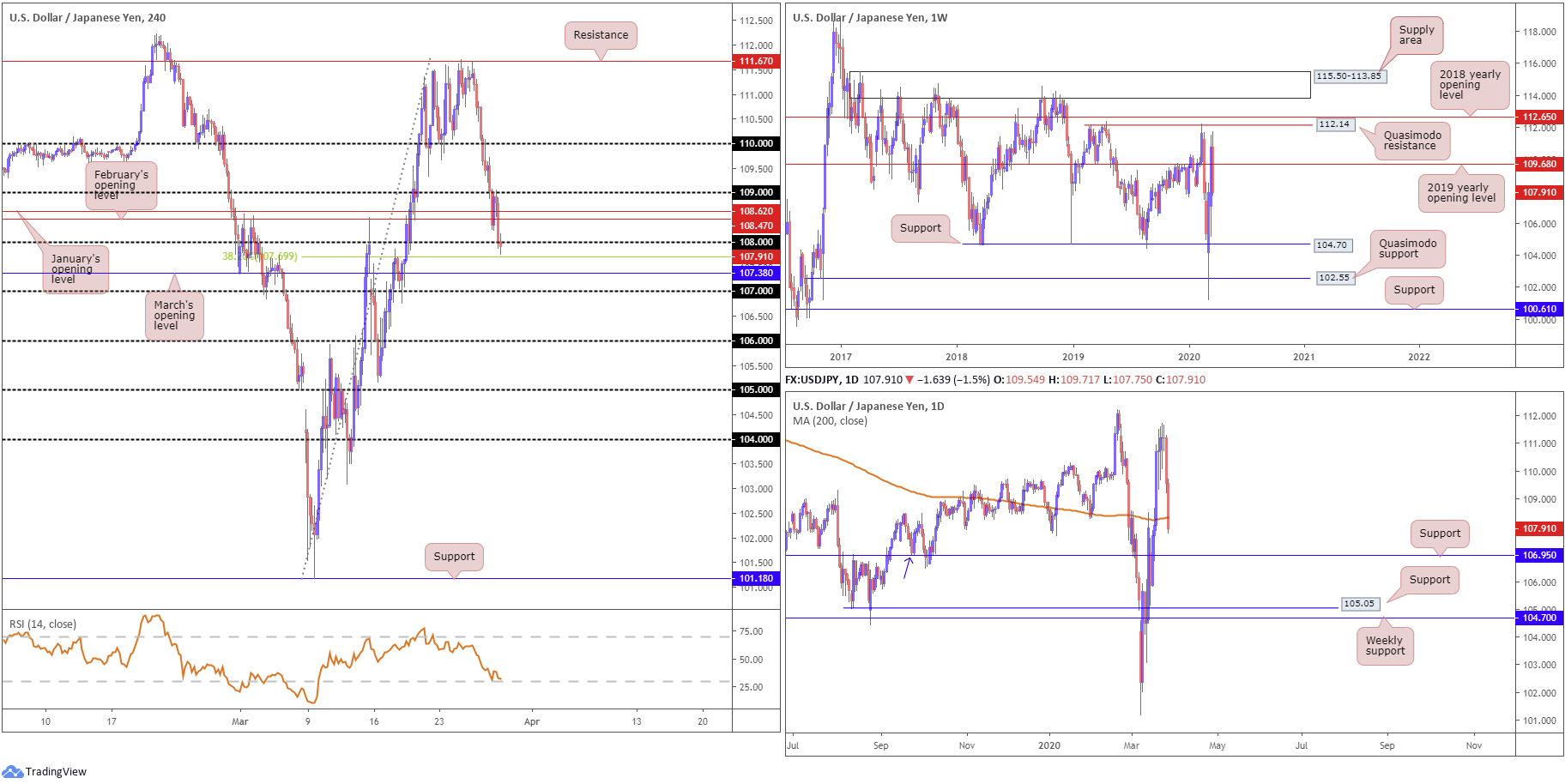Screen dimensions: 1565x784
Task: Click the Weekly support callout
Action: point(1385,646)
